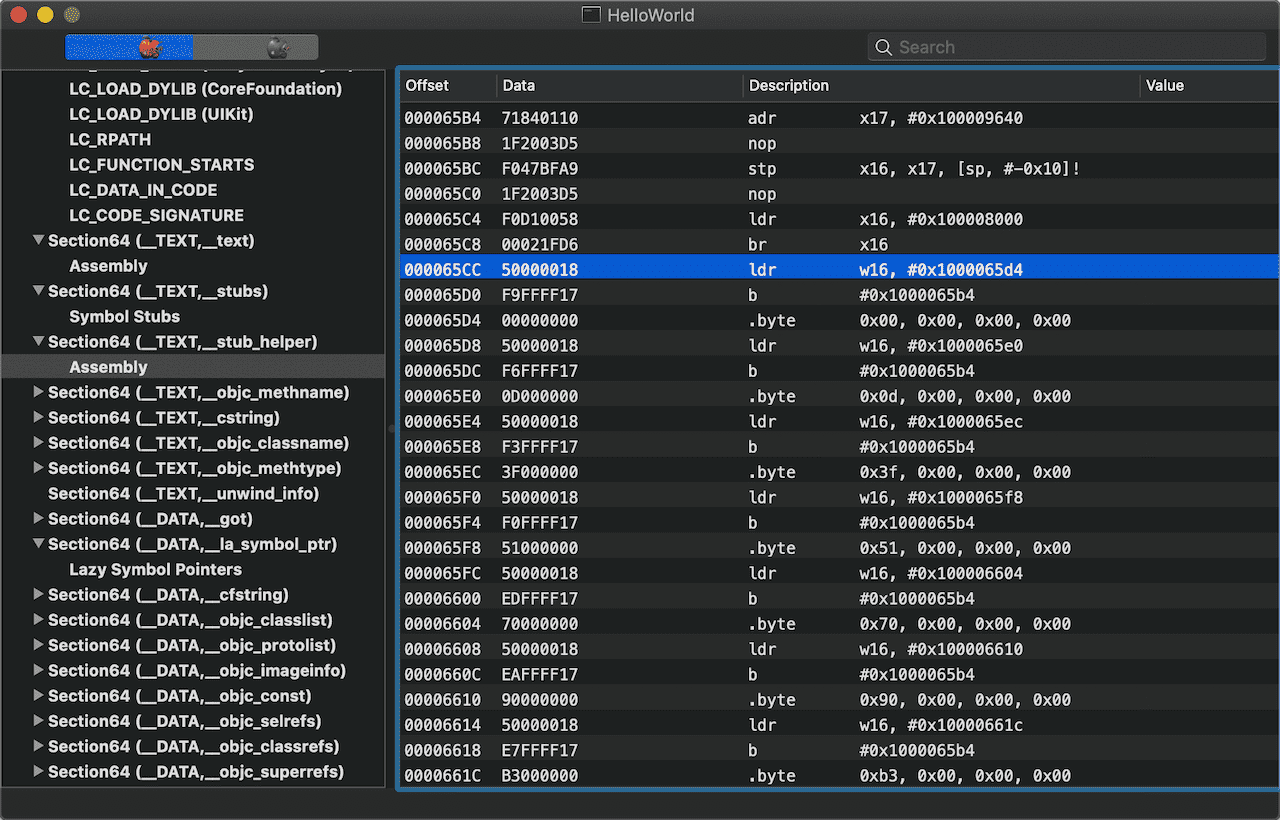The image size is (1280, 820).
Task: Expand Section64 (__DATA,__objc_const) node
Action: (39, 695)
